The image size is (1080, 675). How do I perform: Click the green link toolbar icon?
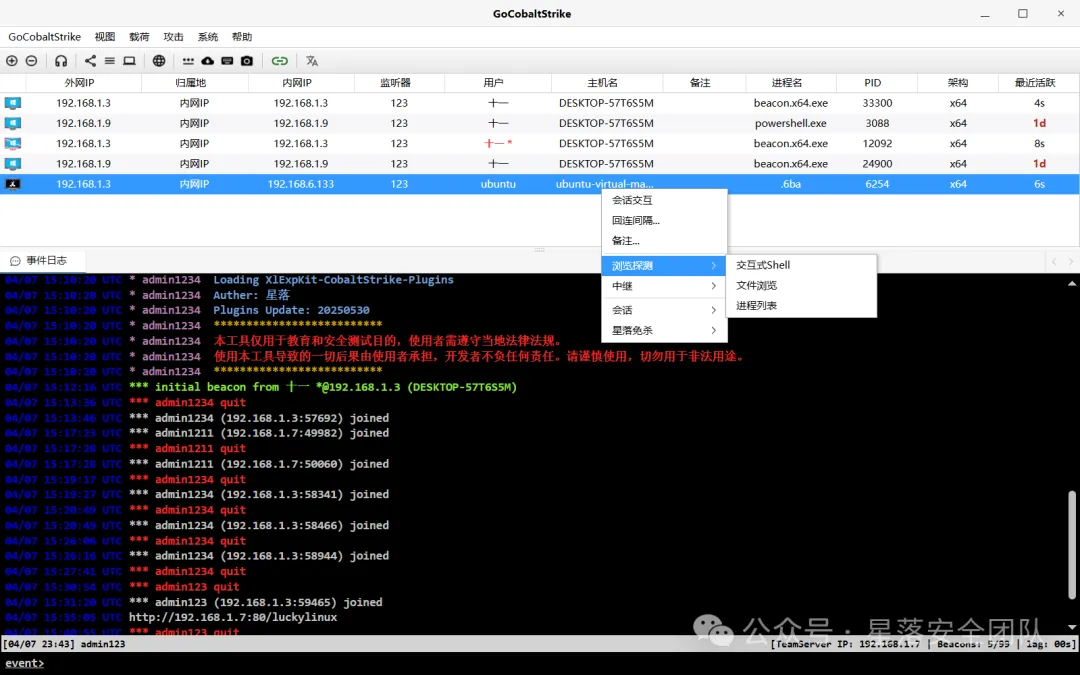click(280, 61)
